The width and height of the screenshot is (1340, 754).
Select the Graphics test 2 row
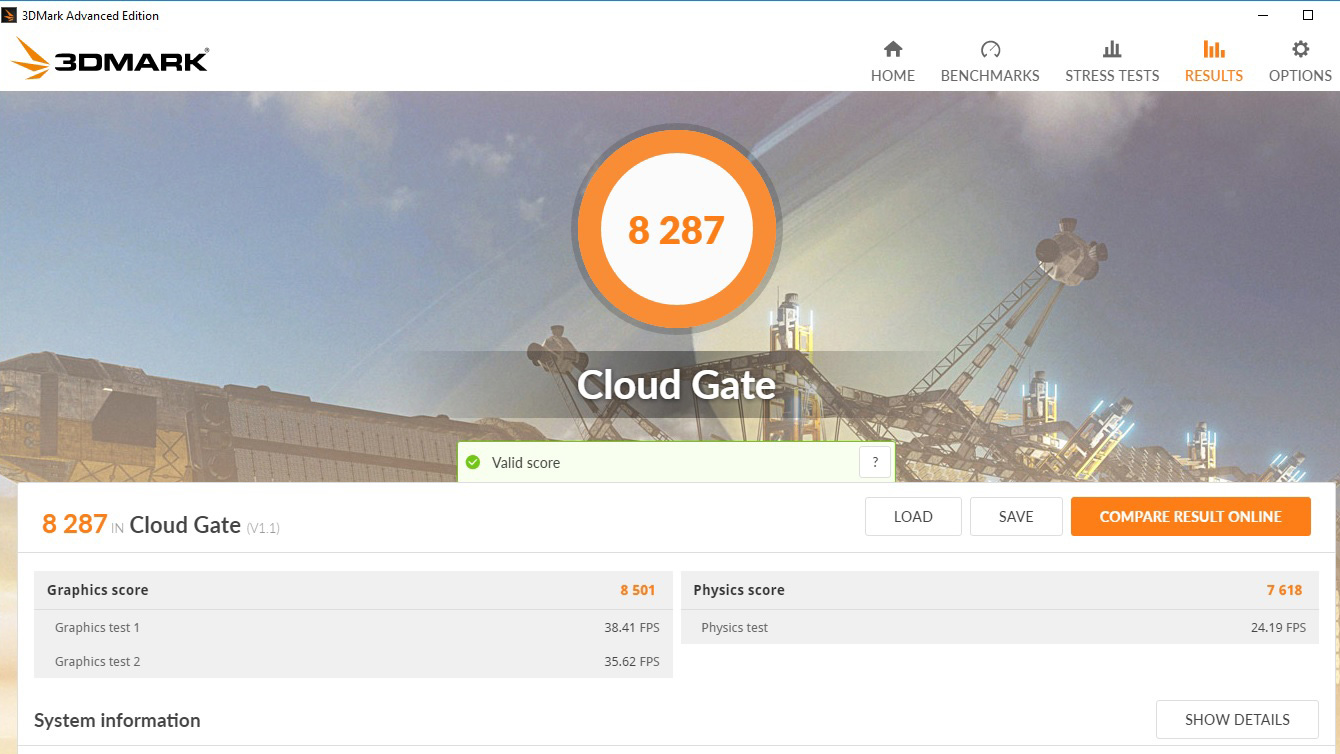tap(353, 661)
